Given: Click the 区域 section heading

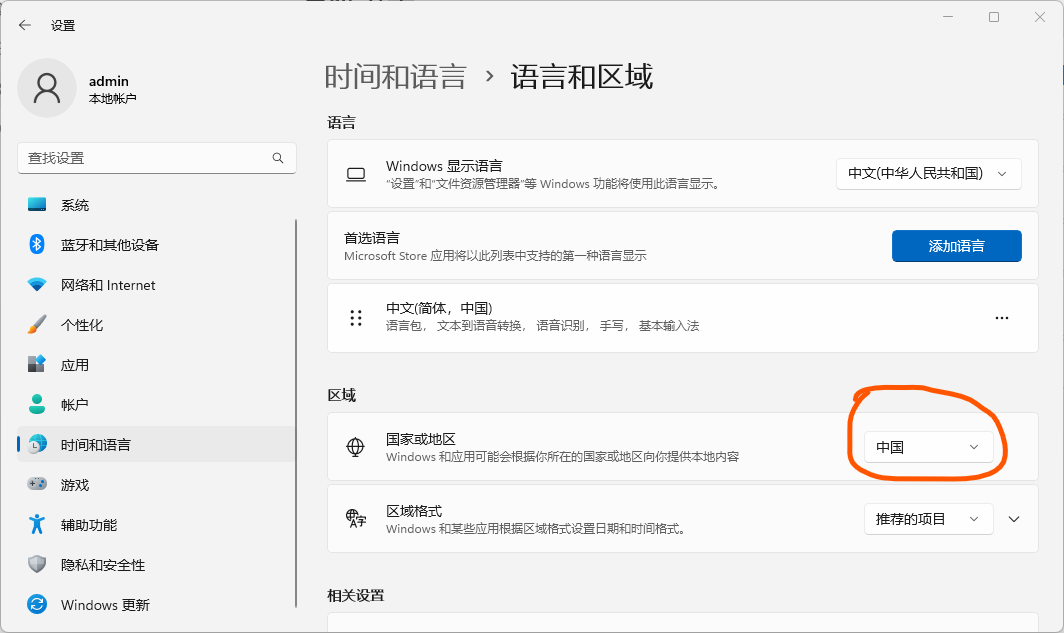Looking at the screenshot, I should [341, 395].
